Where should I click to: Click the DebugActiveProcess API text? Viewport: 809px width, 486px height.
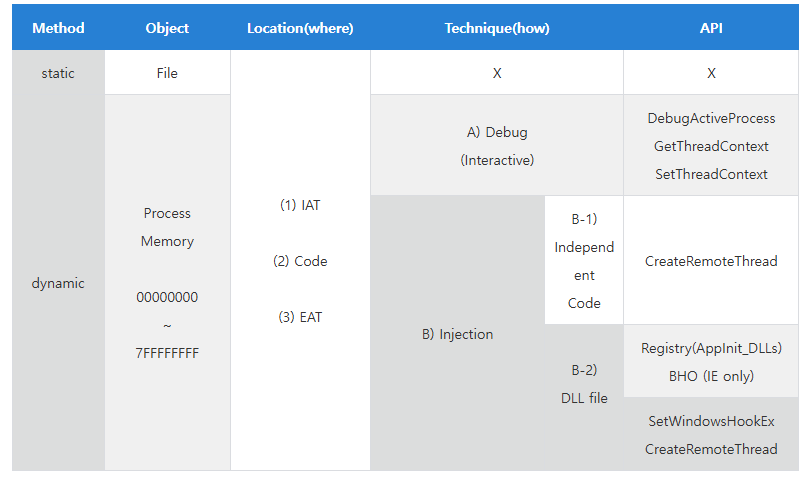(711, 118)
